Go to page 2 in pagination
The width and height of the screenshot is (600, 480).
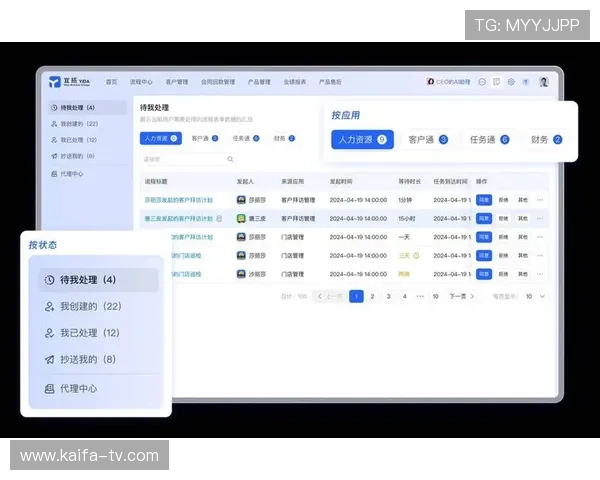click(372, 296)
